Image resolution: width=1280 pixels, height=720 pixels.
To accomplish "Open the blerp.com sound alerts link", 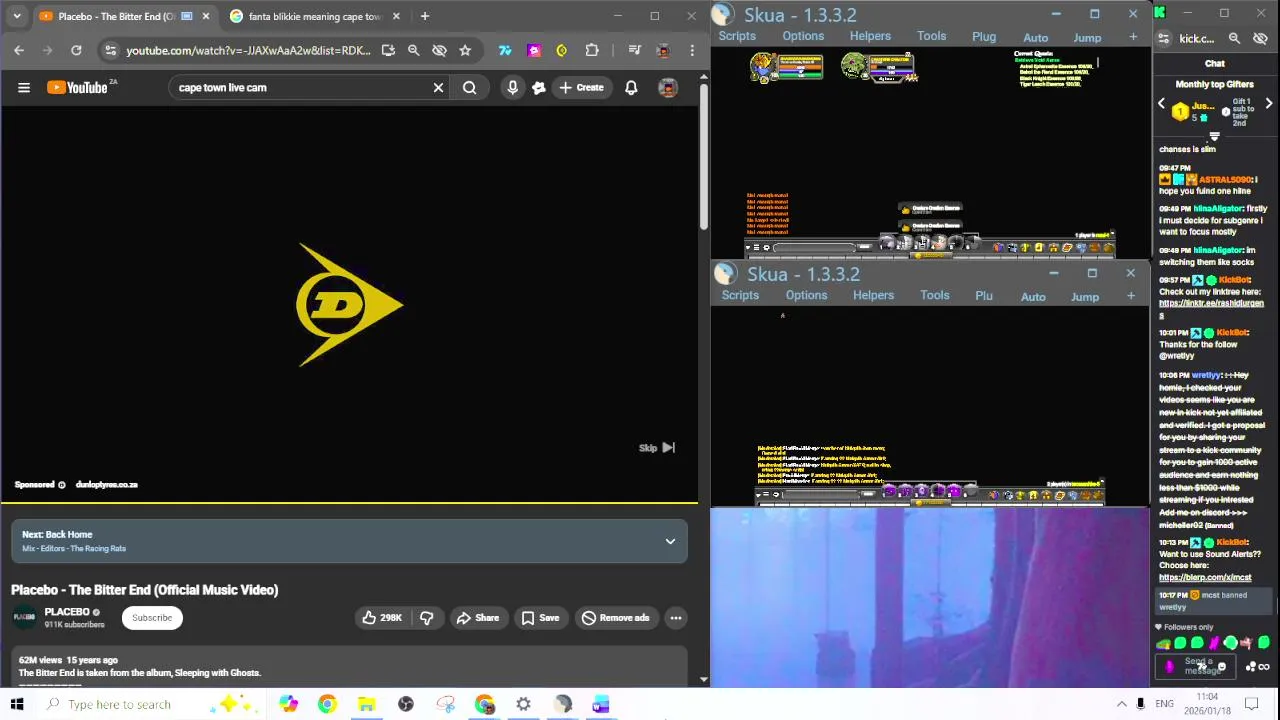I will [x=1205, y=578].
